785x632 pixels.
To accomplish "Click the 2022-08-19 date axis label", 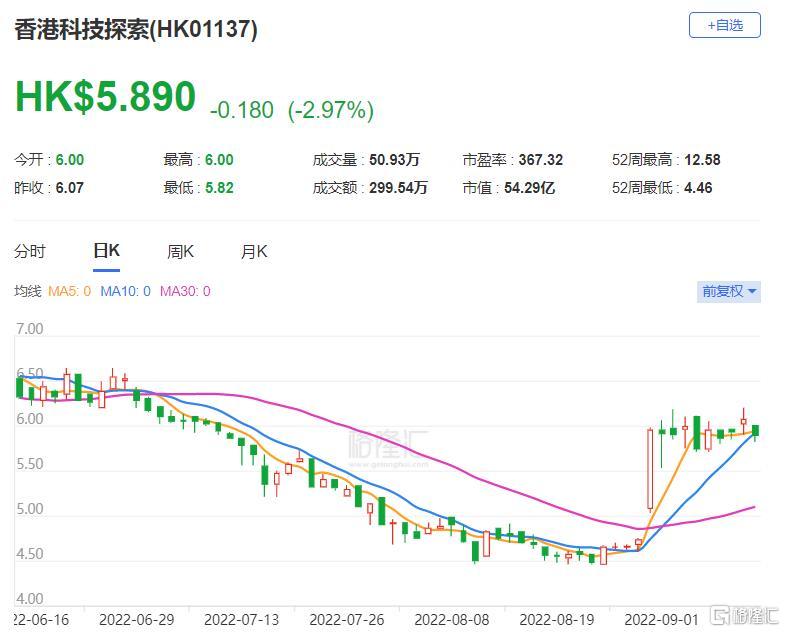I will tap(557, 619).
